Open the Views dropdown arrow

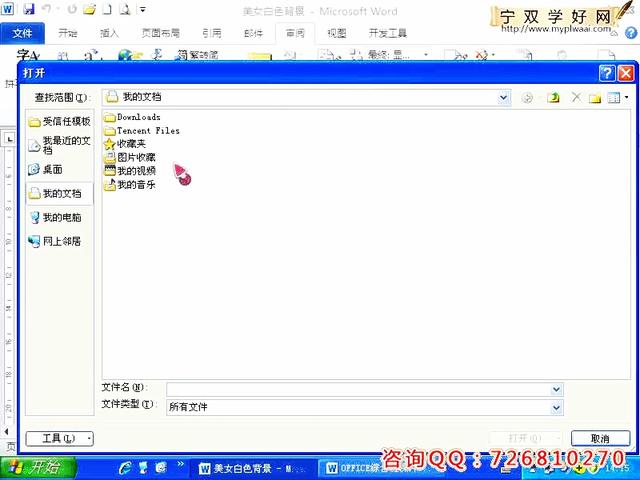[627, 98]
